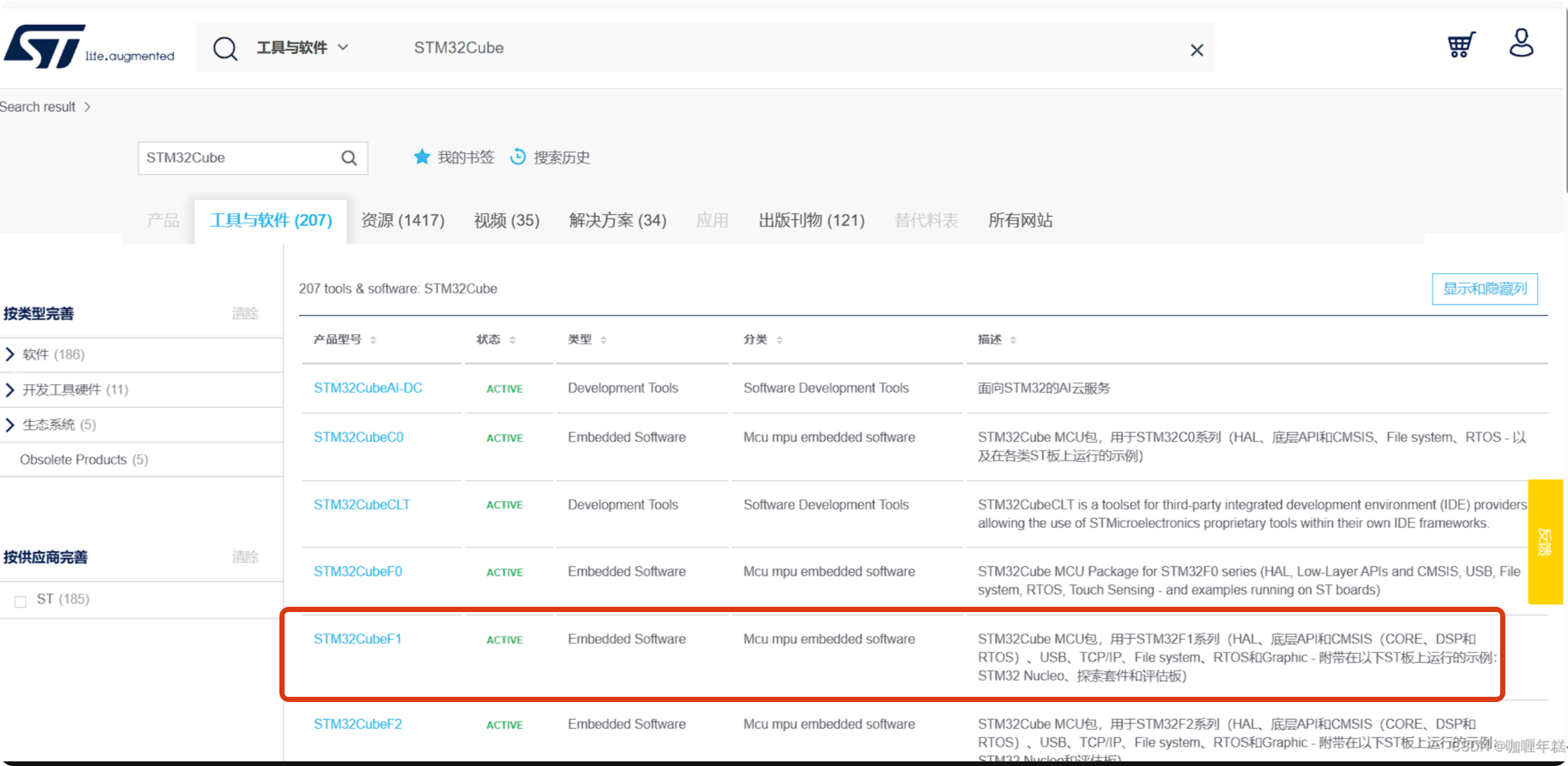Open 工具与软件 category dropdown in search bar

(x=302, y=48)
